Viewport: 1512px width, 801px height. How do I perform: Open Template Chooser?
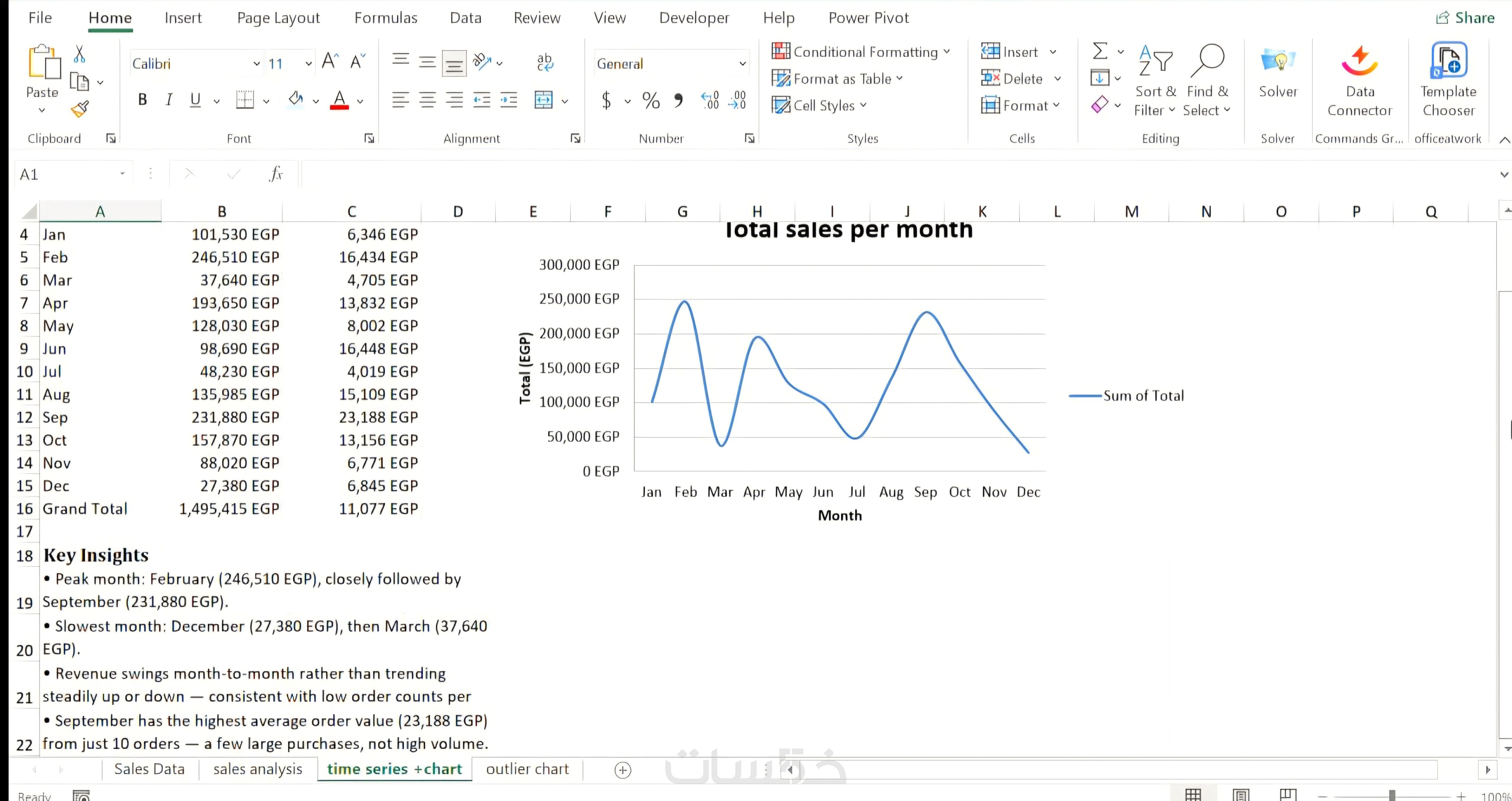1448,80
